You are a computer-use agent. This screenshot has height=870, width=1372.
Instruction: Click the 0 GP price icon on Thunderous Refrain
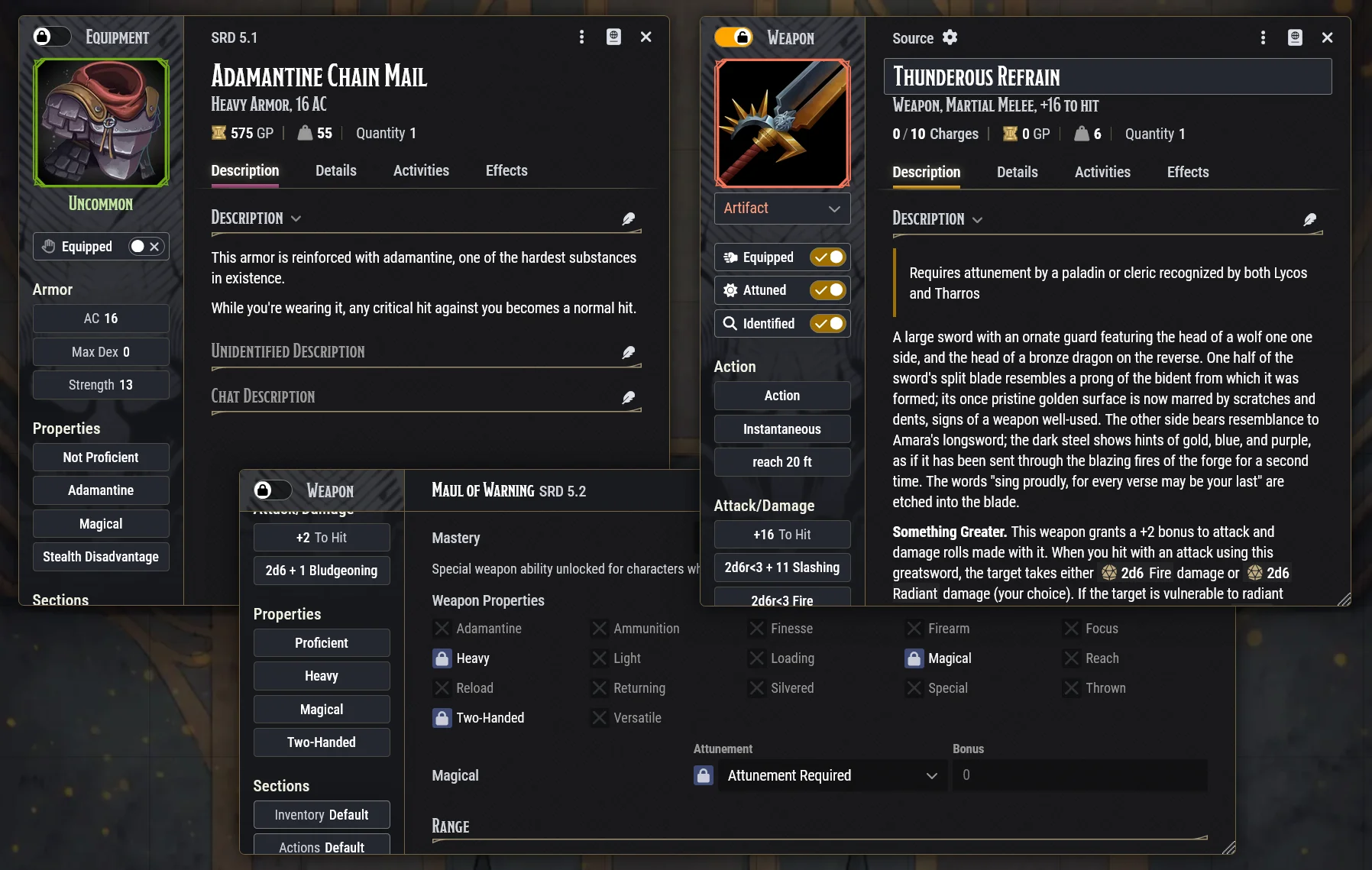[1010, 134]
